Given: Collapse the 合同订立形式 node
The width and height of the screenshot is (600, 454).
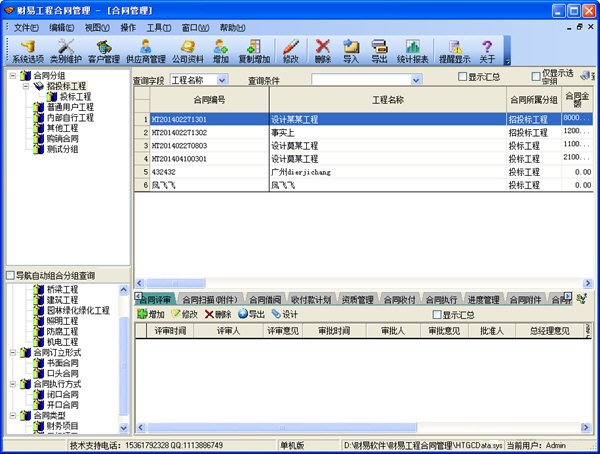Looking at the screenshot, I should pyautogui.click(x=13, y=352).
